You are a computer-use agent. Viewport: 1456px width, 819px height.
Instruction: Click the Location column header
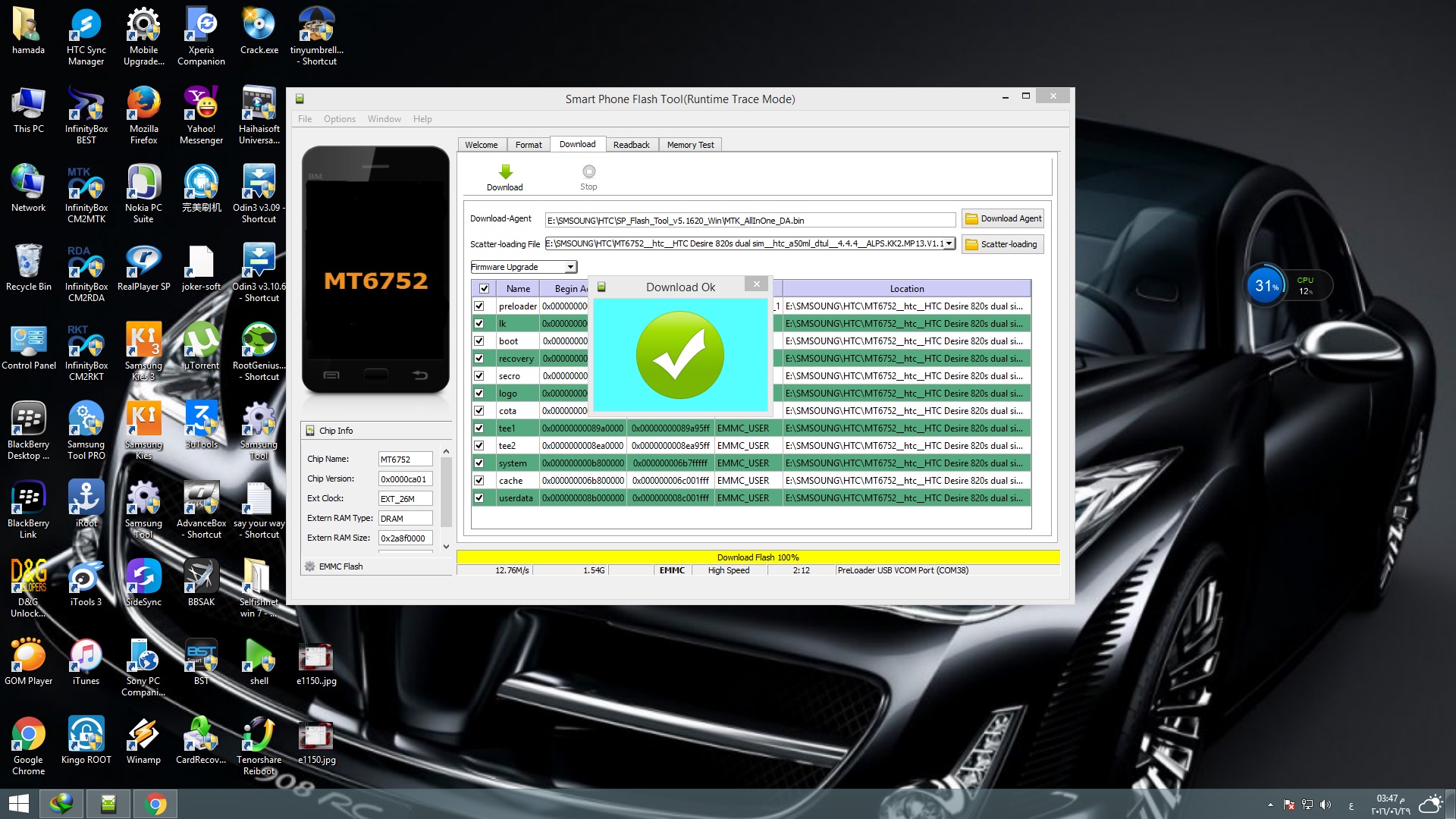pos(906,289)
